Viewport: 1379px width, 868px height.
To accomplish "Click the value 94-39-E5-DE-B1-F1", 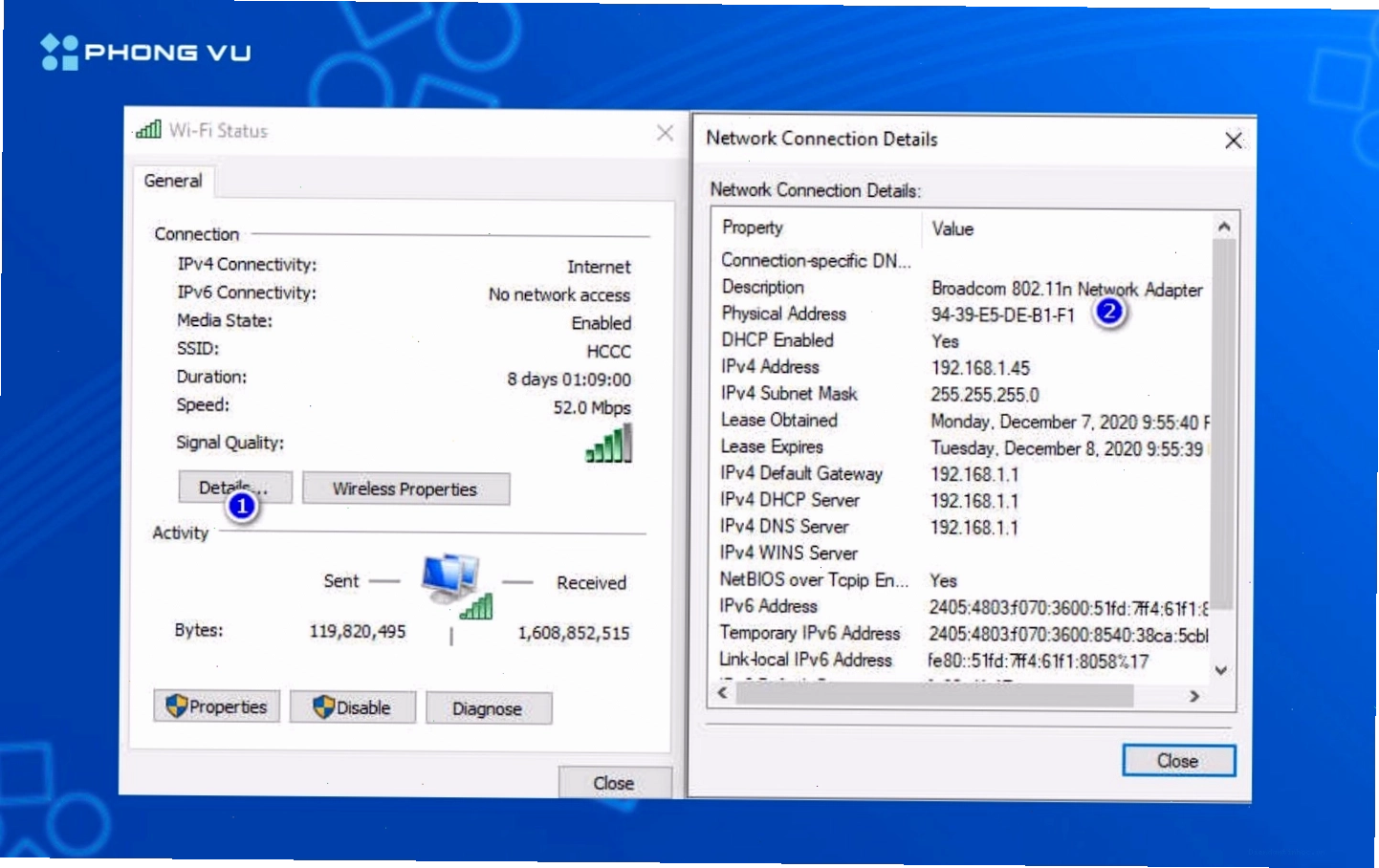I will point(1003,315).
